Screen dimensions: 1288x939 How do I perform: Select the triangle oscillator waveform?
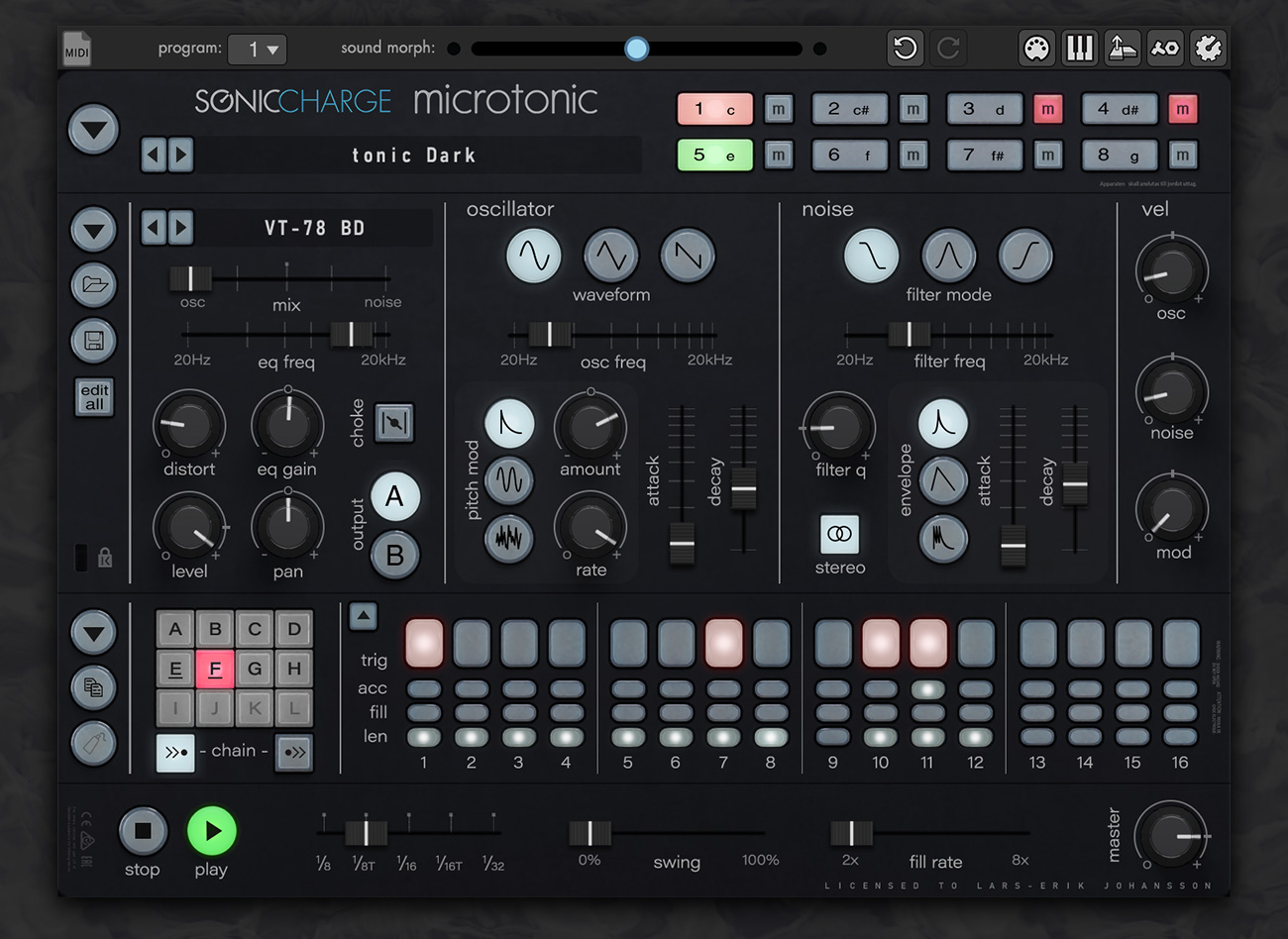coord(611,256)
